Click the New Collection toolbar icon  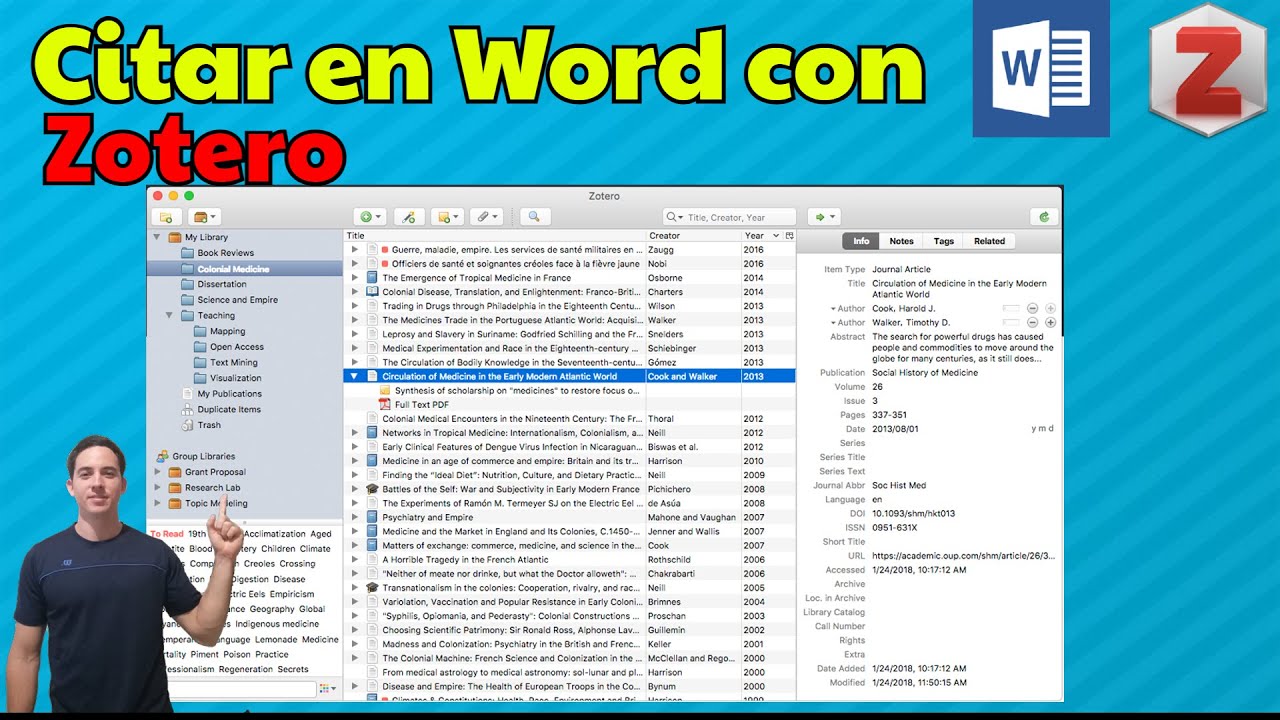pyautogui.click(x=166, y=216)
